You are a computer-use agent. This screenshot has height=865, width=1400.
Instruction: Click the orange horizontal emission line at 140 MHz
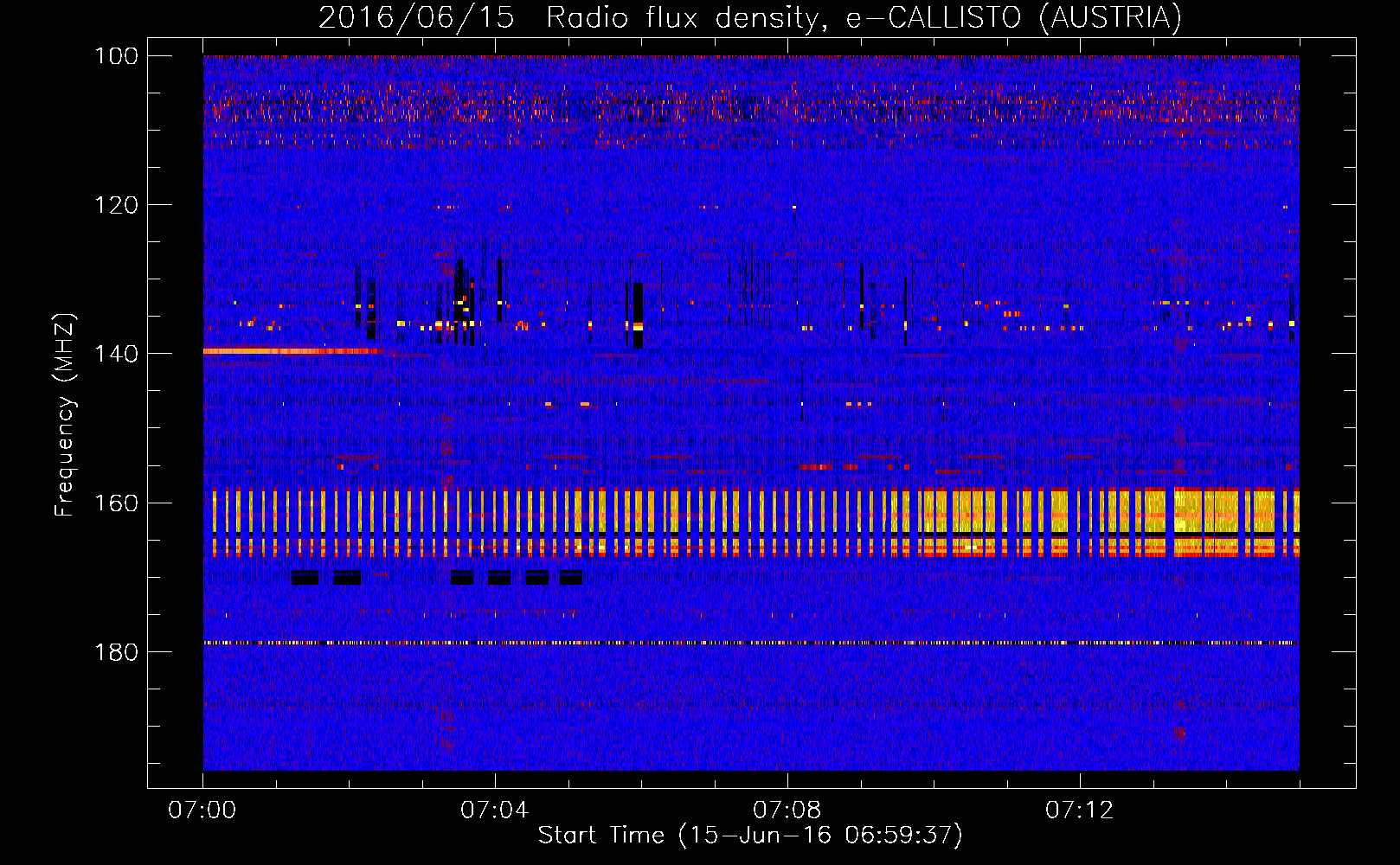pos(292,351)
